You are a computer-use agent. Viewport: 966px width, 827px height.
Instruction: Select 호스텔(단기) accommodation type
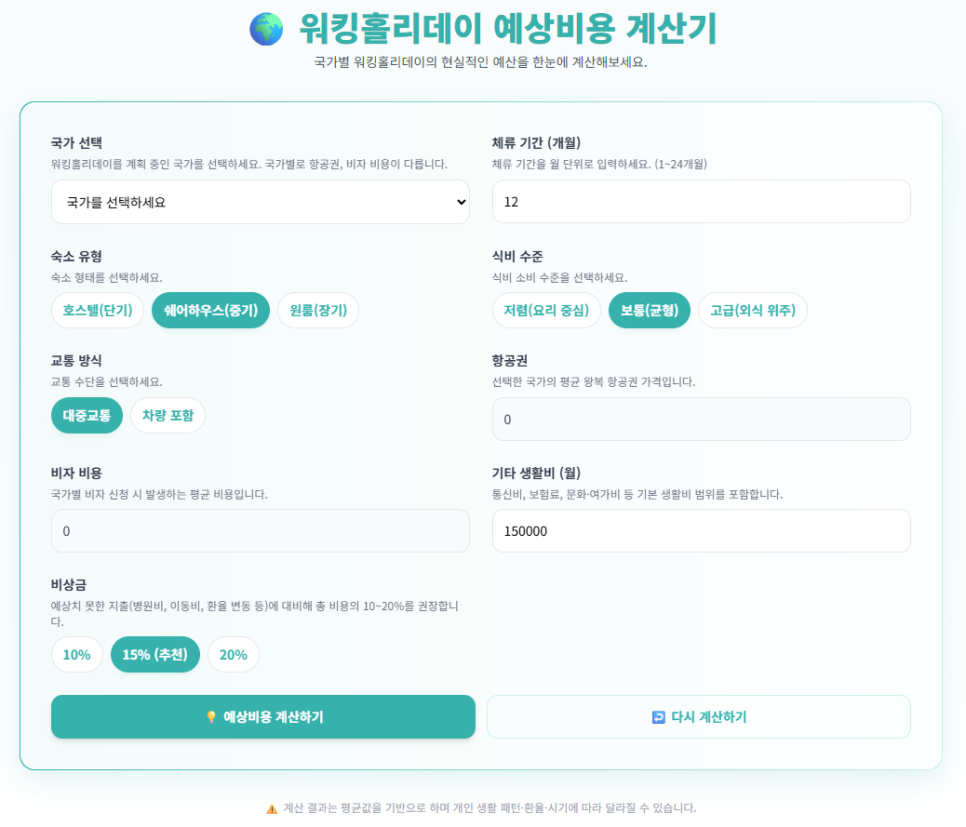pos(97,310)
